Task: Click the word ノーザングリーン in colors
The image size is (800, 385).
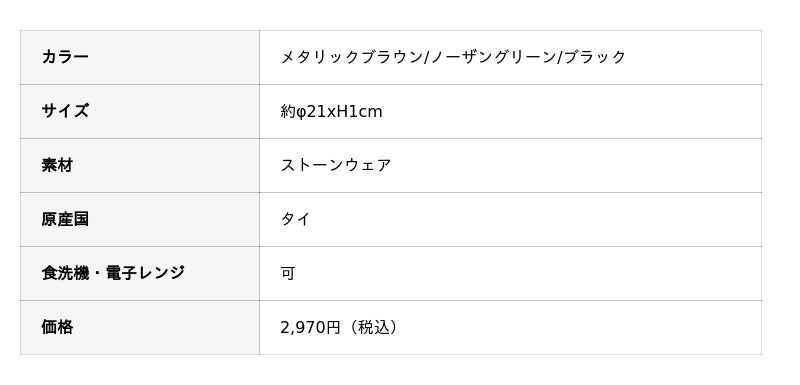Action: tap(492, 57)
